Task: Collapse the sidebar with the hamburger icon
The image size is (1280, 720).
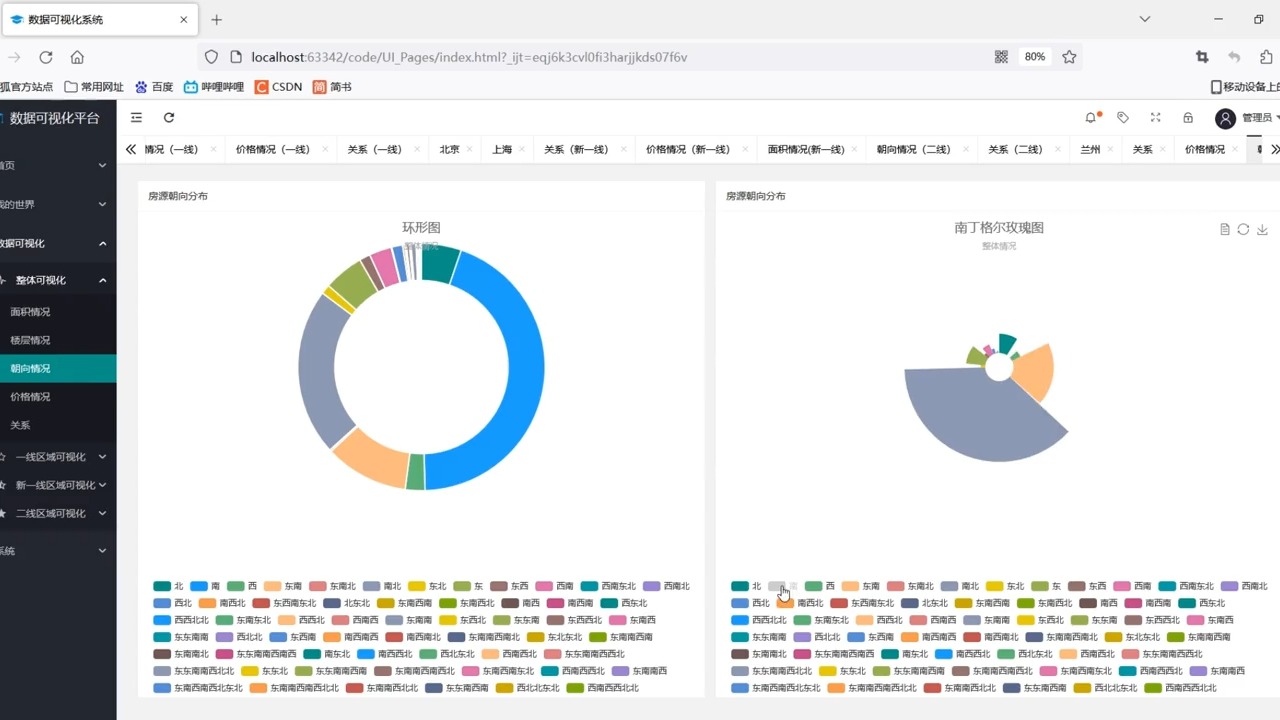Action: click(136, 118)
